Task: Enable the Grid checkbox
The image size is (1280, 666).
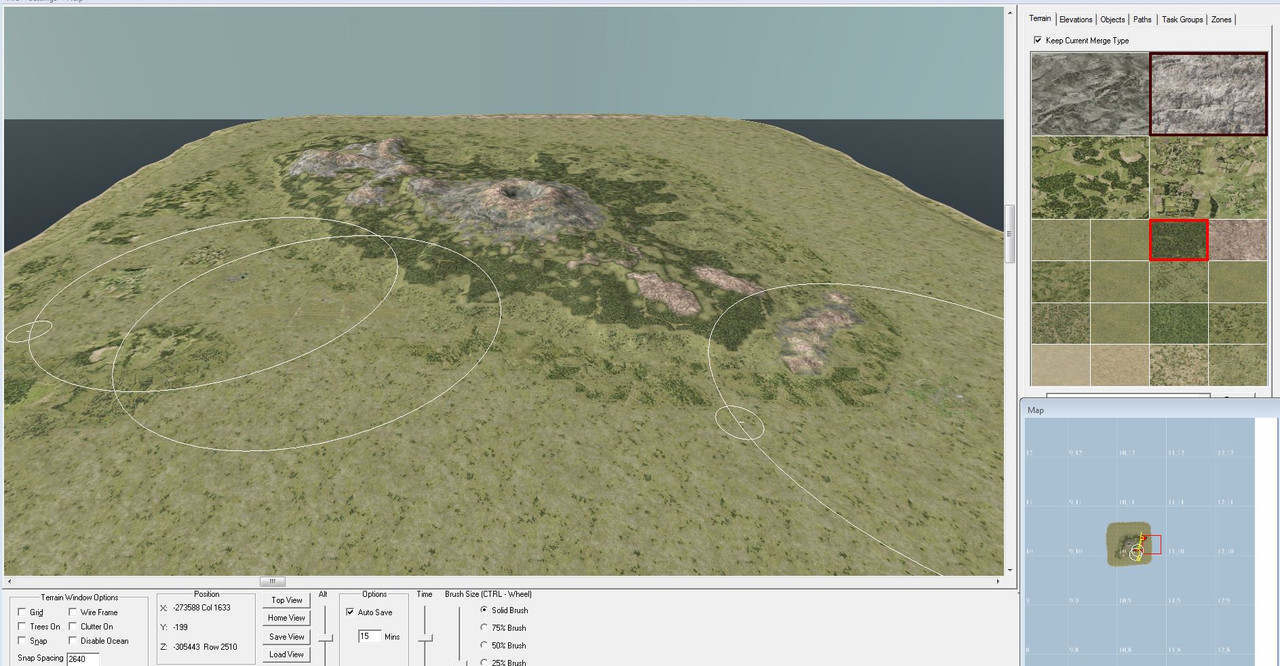Action: [23, 612]
